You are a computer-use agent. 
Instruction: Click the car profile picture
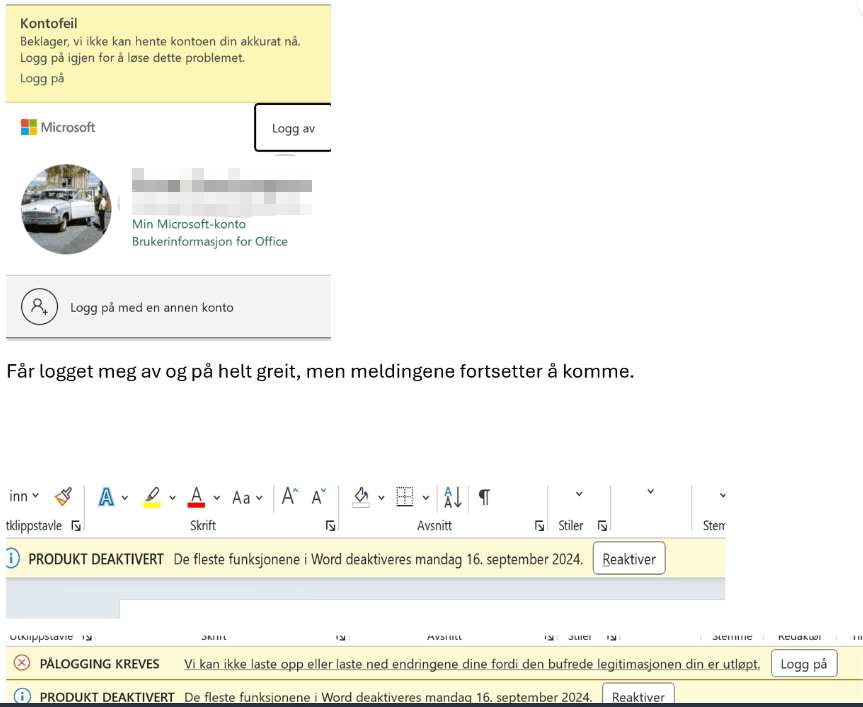[x=66, y=209]
